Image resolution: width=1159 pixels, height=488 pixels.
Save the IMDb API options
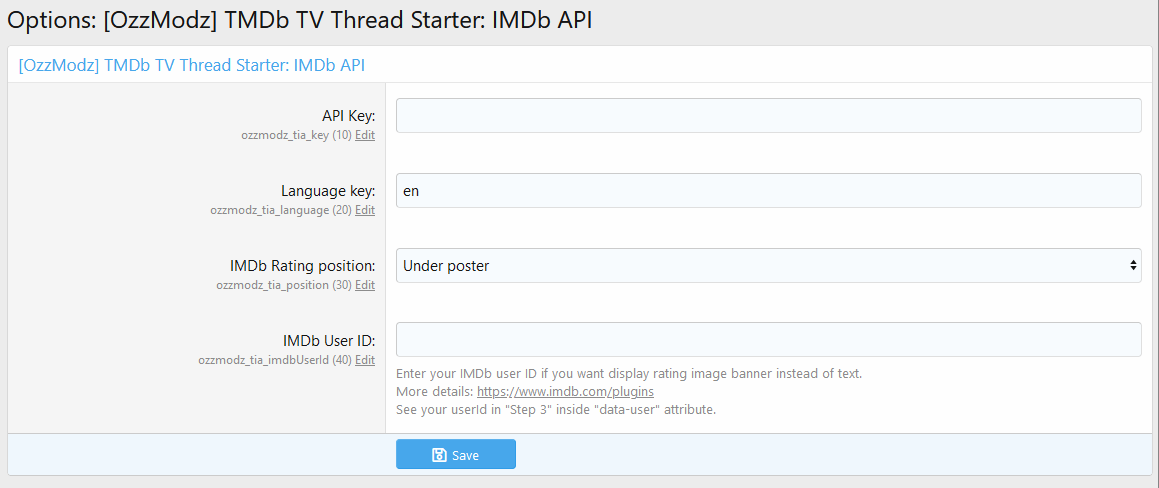[x=456, y=455]
